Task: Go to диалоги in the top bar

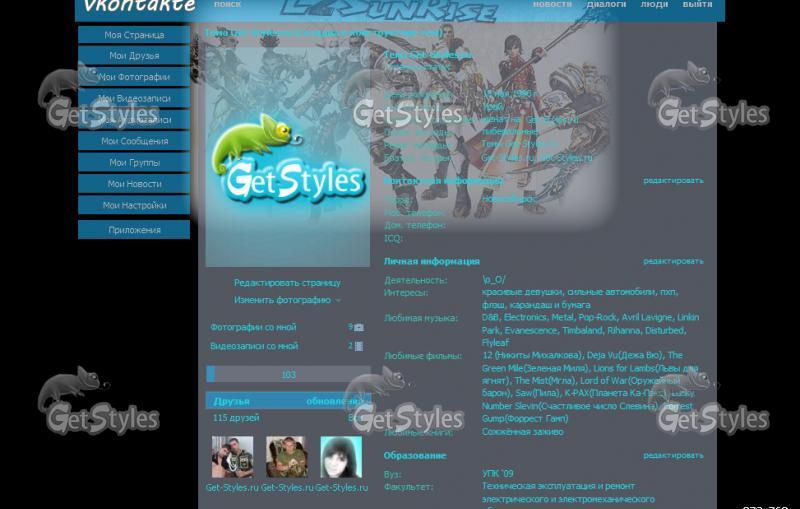Action: [x=606, y=4]
